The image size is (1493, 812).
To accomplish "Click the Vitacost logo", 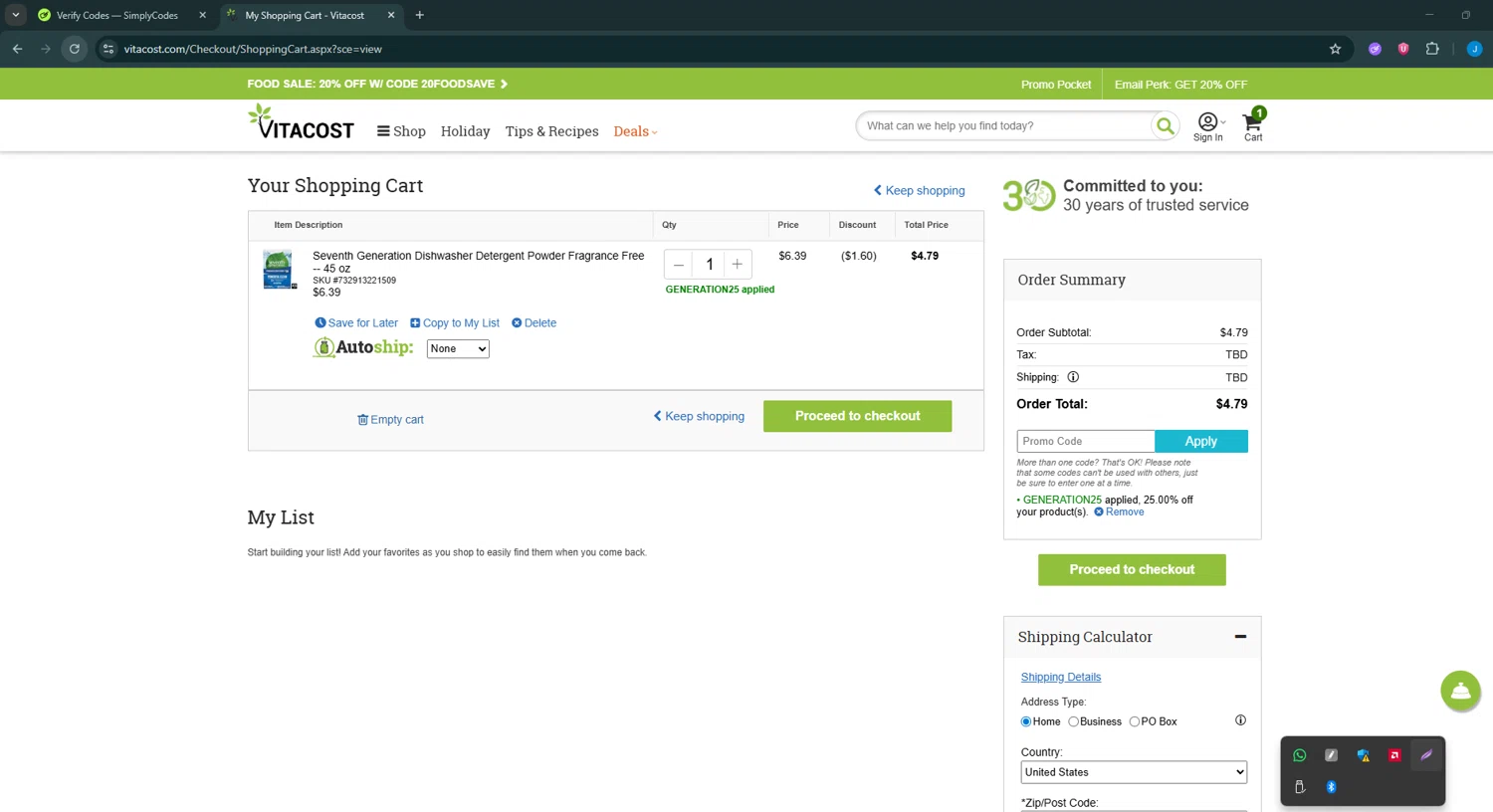I will (x=301, y=123).
